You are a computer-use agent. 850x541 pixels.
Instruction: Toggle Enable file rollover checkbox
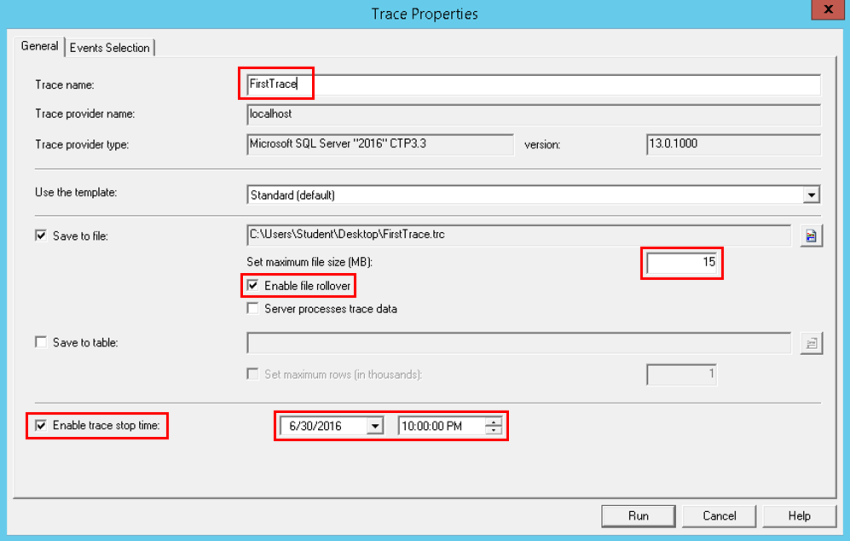coord(253,285)
